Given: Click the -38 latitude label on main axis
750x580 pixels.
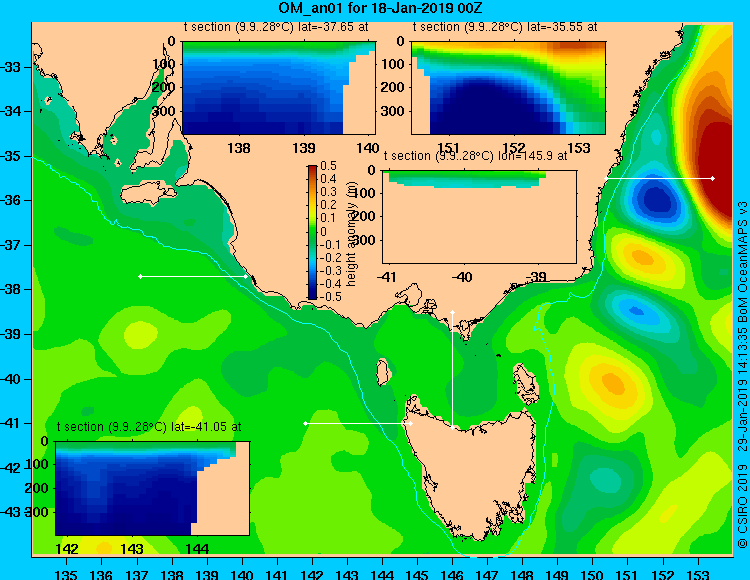Looking at the screenshot, I should coord(11,290).
